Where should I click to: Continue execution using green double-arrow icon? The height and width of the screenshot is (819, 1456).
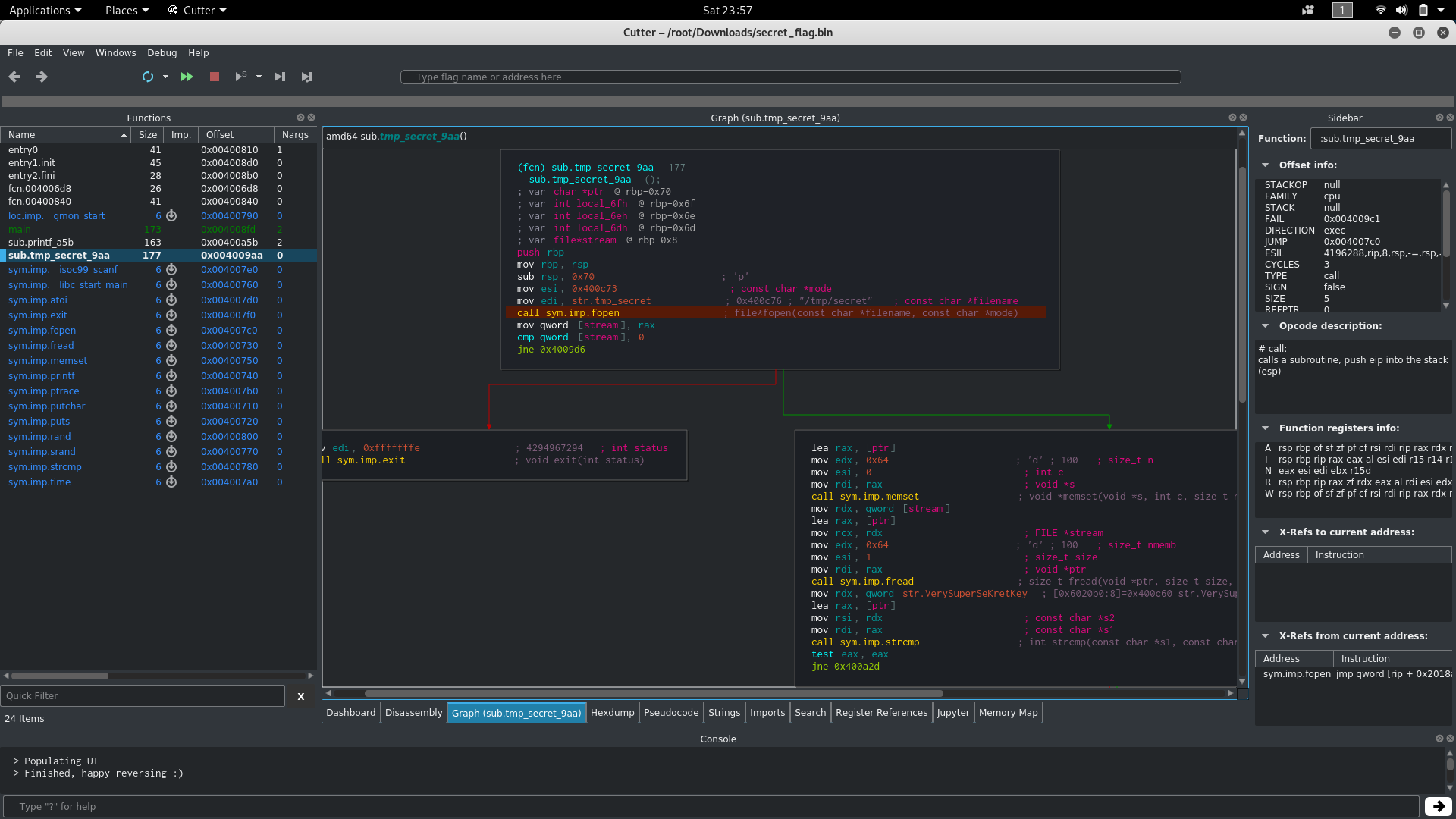point(187,77)
